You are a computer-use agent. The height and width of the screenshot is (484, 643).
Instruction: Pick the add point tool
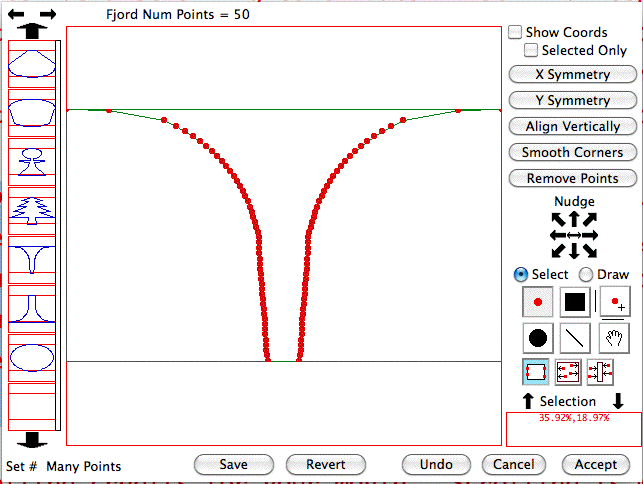click(x=615, y=301)
